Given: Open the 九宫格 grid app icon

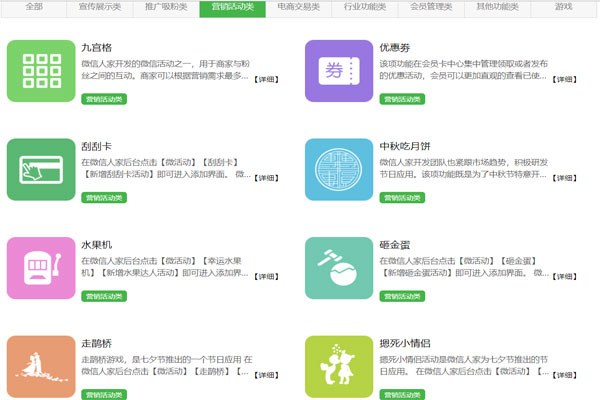Looking at the screenshot, I should [41, 71].
